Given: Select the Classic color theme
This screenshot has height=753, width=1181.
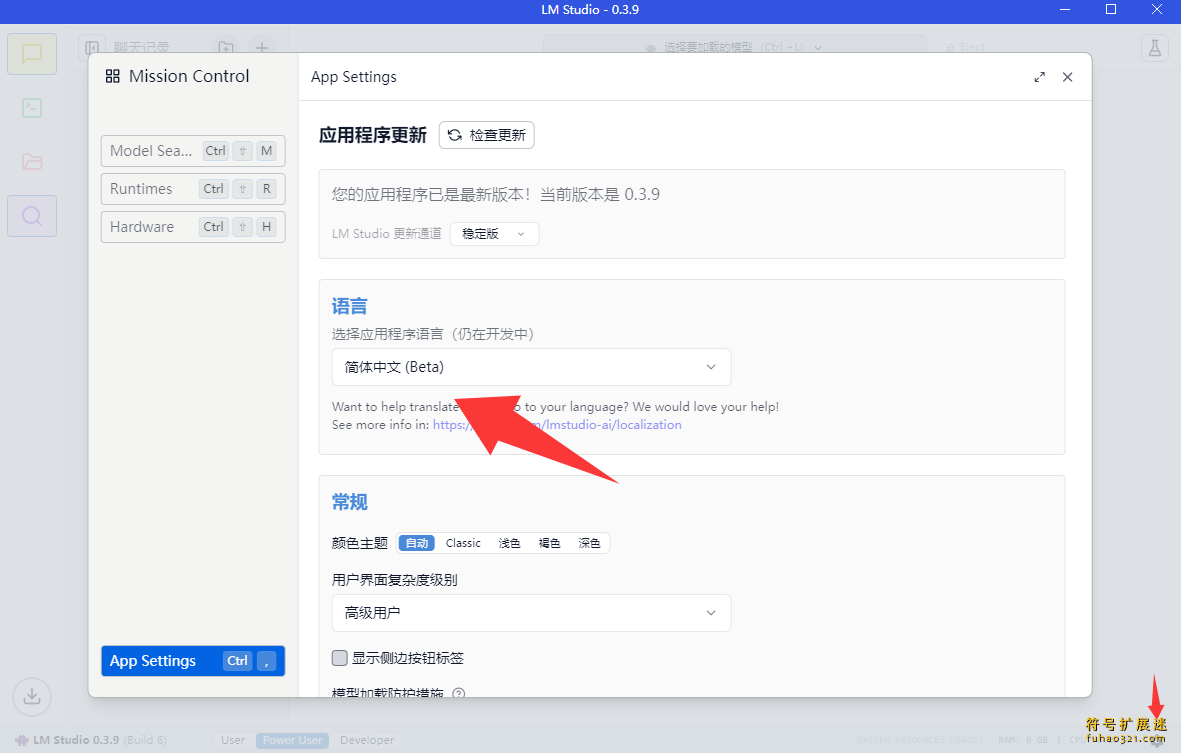Looking at the screenshot, I should click(462, 543).
